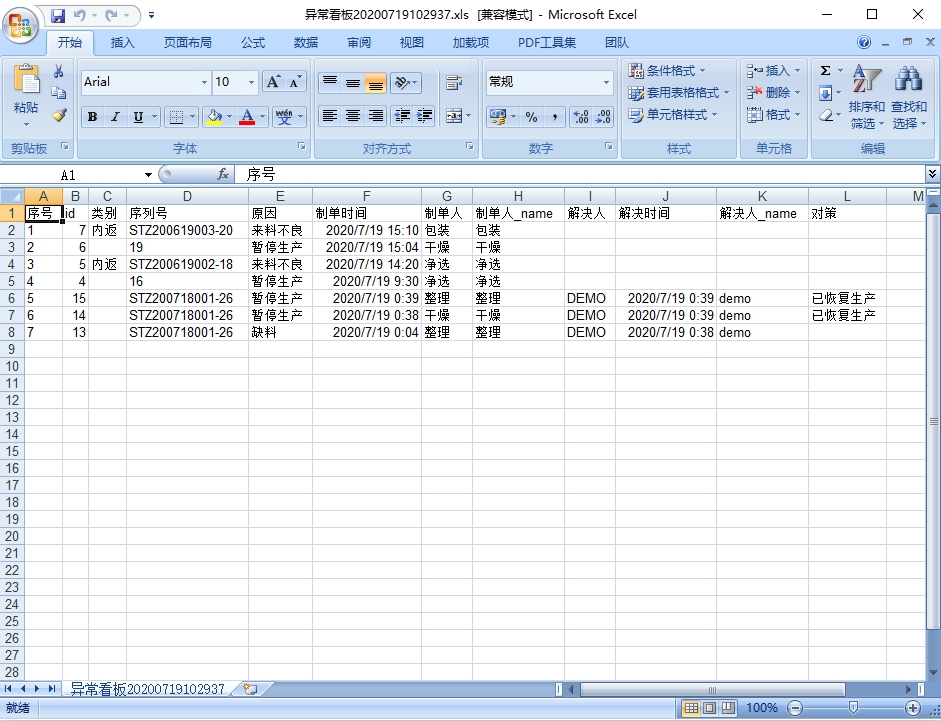
Task: Click the AutoSum sigma icon
Action: (x=825, y=71)
